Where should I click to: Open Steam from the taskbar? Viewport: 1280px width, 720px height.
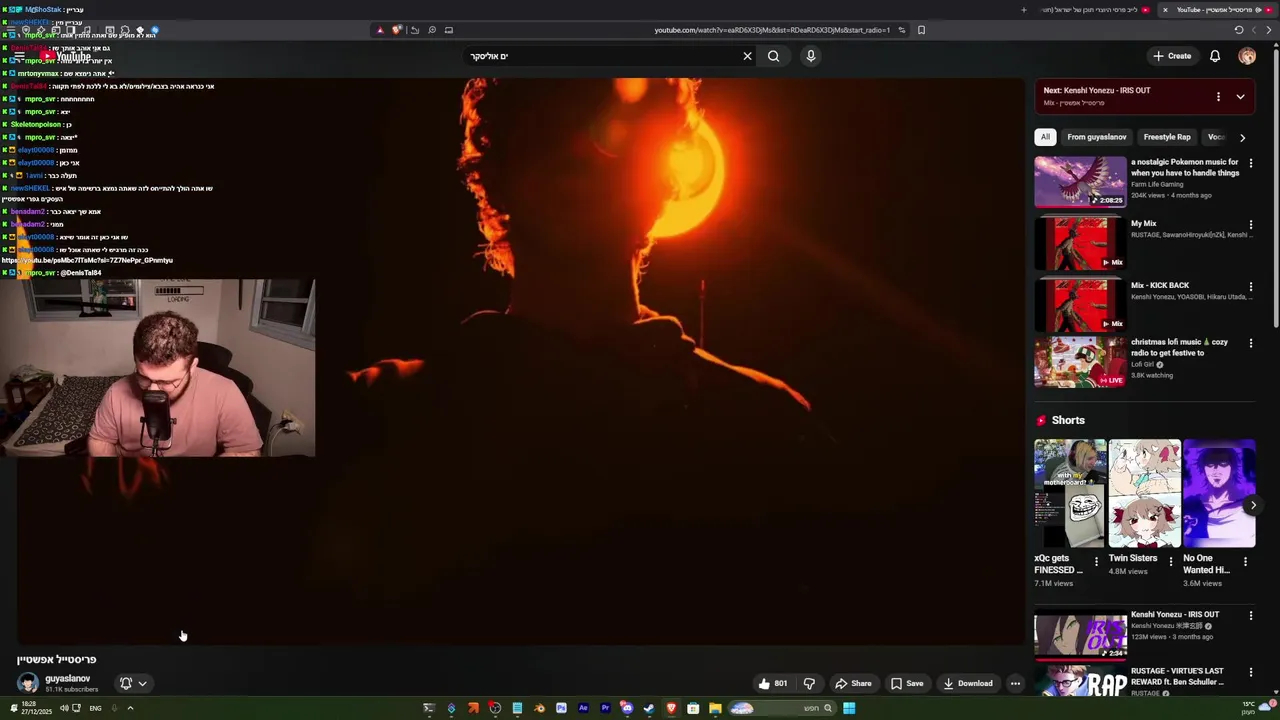click(x=649, y=708)
